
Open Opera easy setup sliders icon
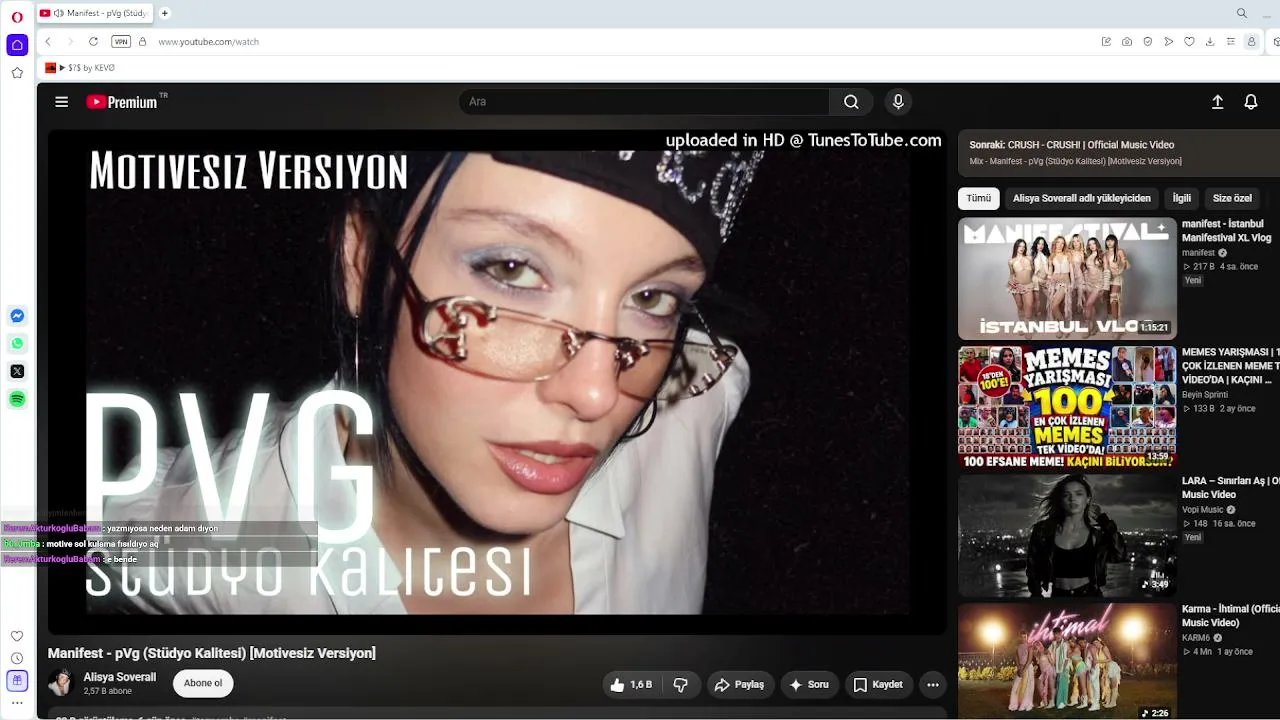[1231, 42]
